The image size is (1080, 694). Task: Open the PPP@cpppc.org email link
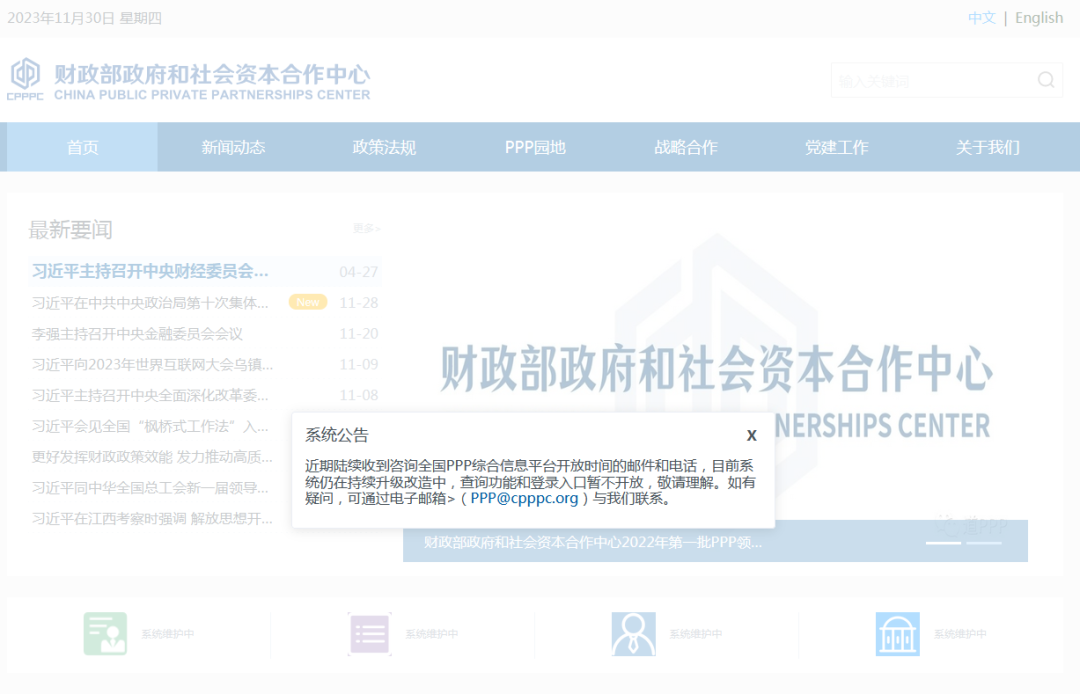point(524,498)
